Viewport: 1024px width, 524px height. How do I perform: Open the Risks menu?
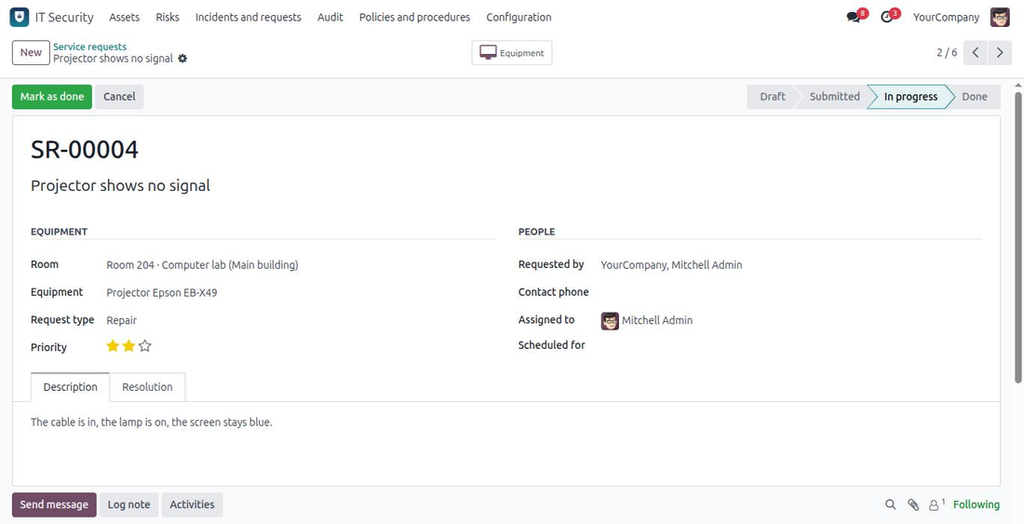tap(167, 17)
